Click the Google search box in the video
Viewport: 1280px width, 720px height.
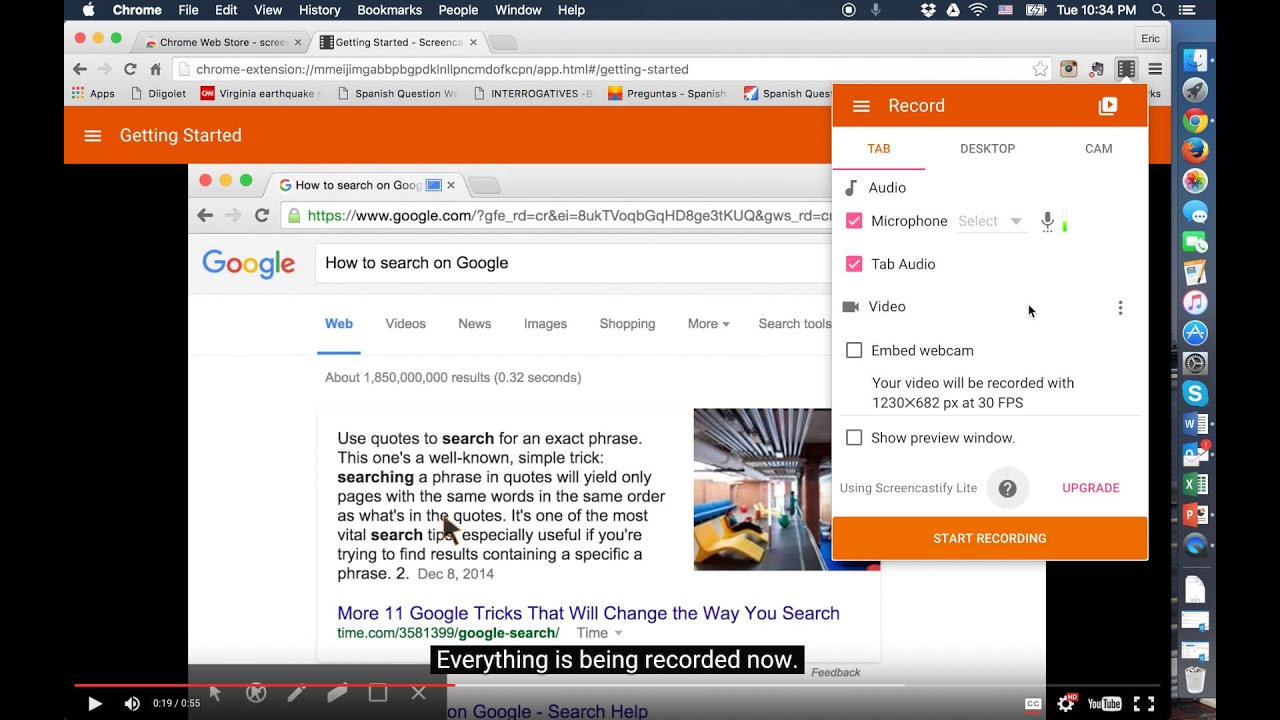[x=574, y=263]
